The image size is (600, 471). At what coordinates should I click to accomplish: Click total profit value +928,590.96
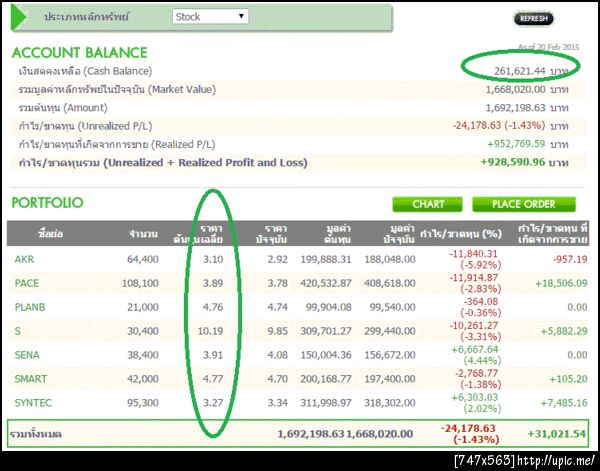click(513, 162)
